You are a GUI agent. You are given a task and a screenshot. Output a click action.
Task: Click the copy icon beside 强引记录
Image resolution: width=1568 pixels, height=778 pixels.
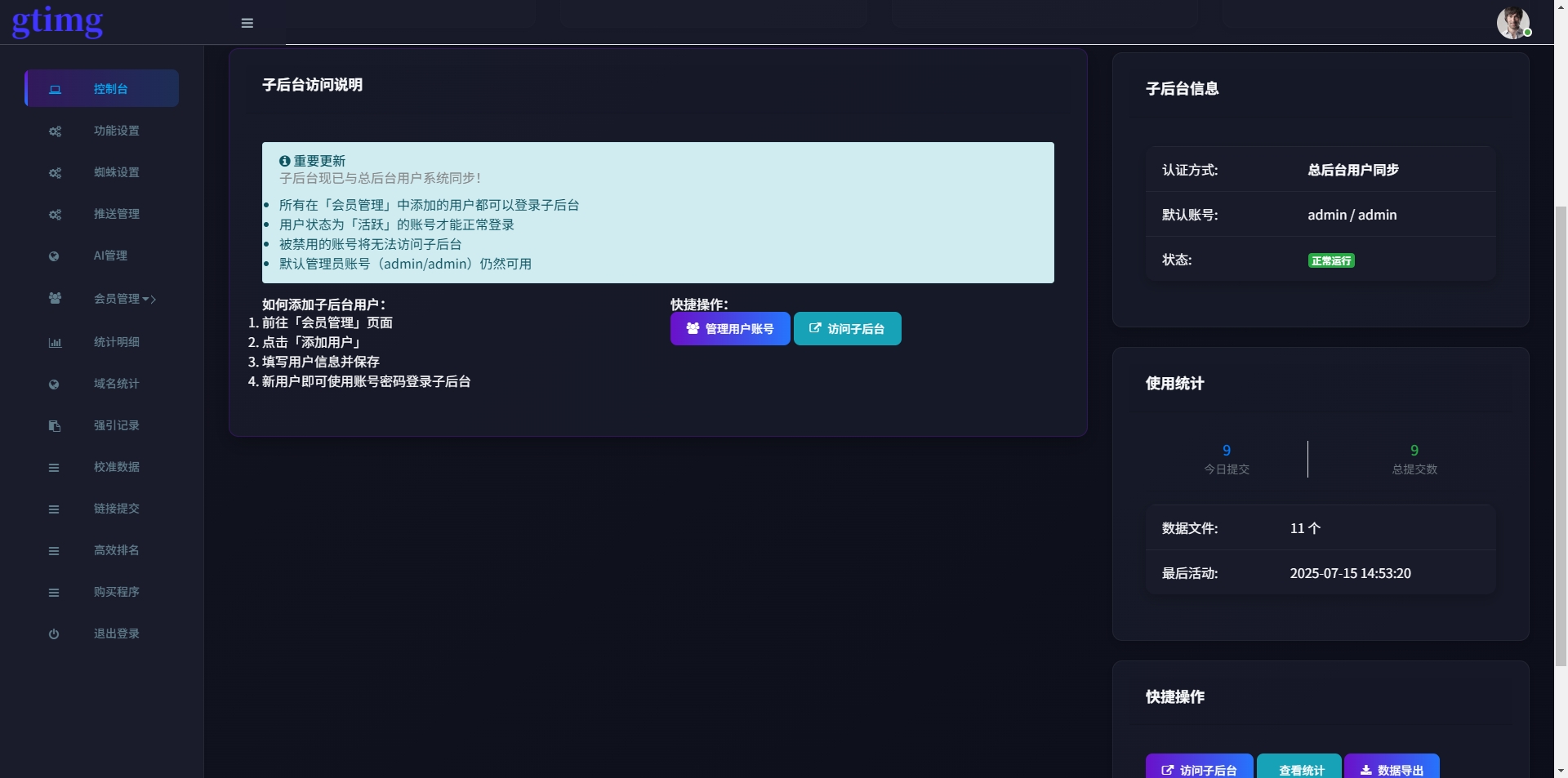point(54,426)
